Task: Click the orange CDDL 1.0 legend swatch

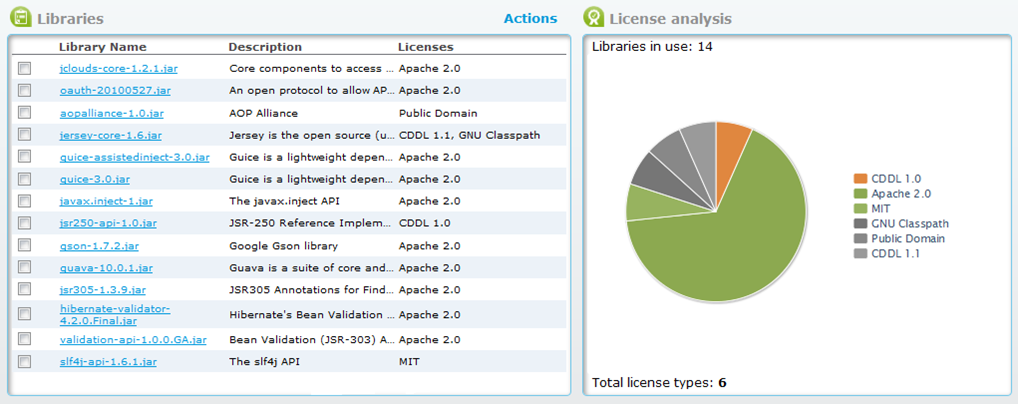Action: 859,179
